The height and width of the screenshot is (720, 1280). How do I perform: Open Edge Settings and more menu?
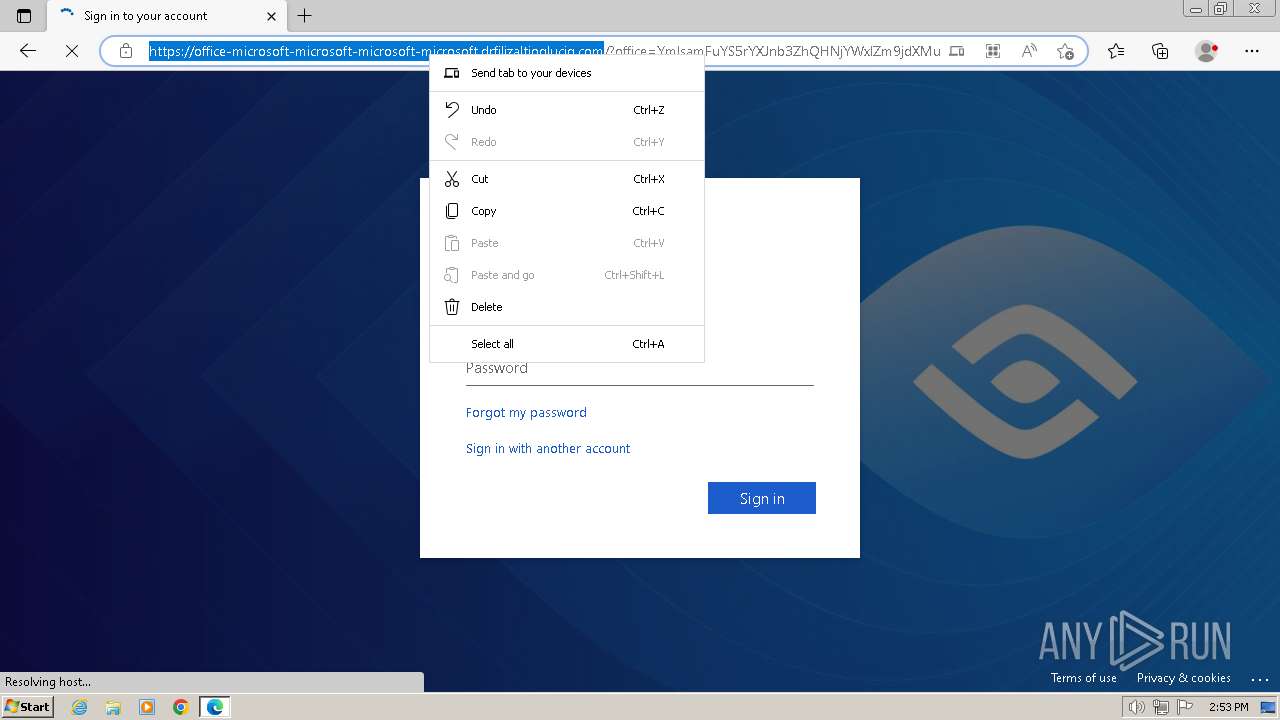click(1252, 51)
